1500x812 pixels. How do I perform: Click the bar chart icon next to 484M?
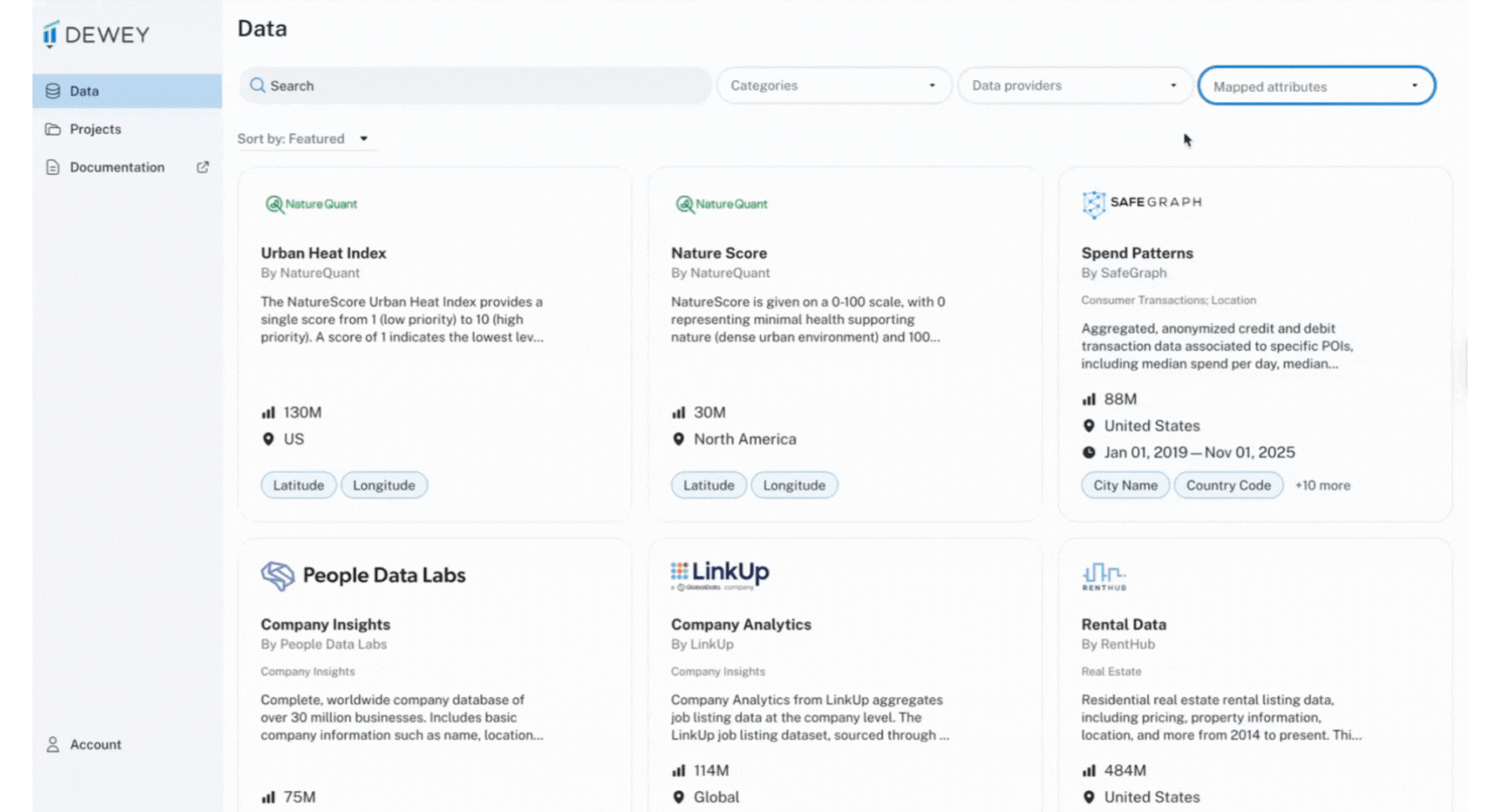[1089, 770]
